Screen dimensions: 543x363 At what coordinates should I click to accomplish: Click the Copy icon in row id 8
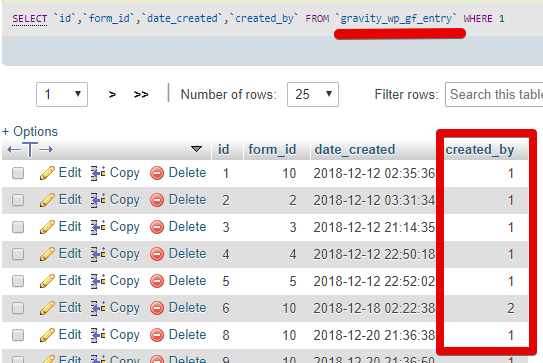point(98,335)
